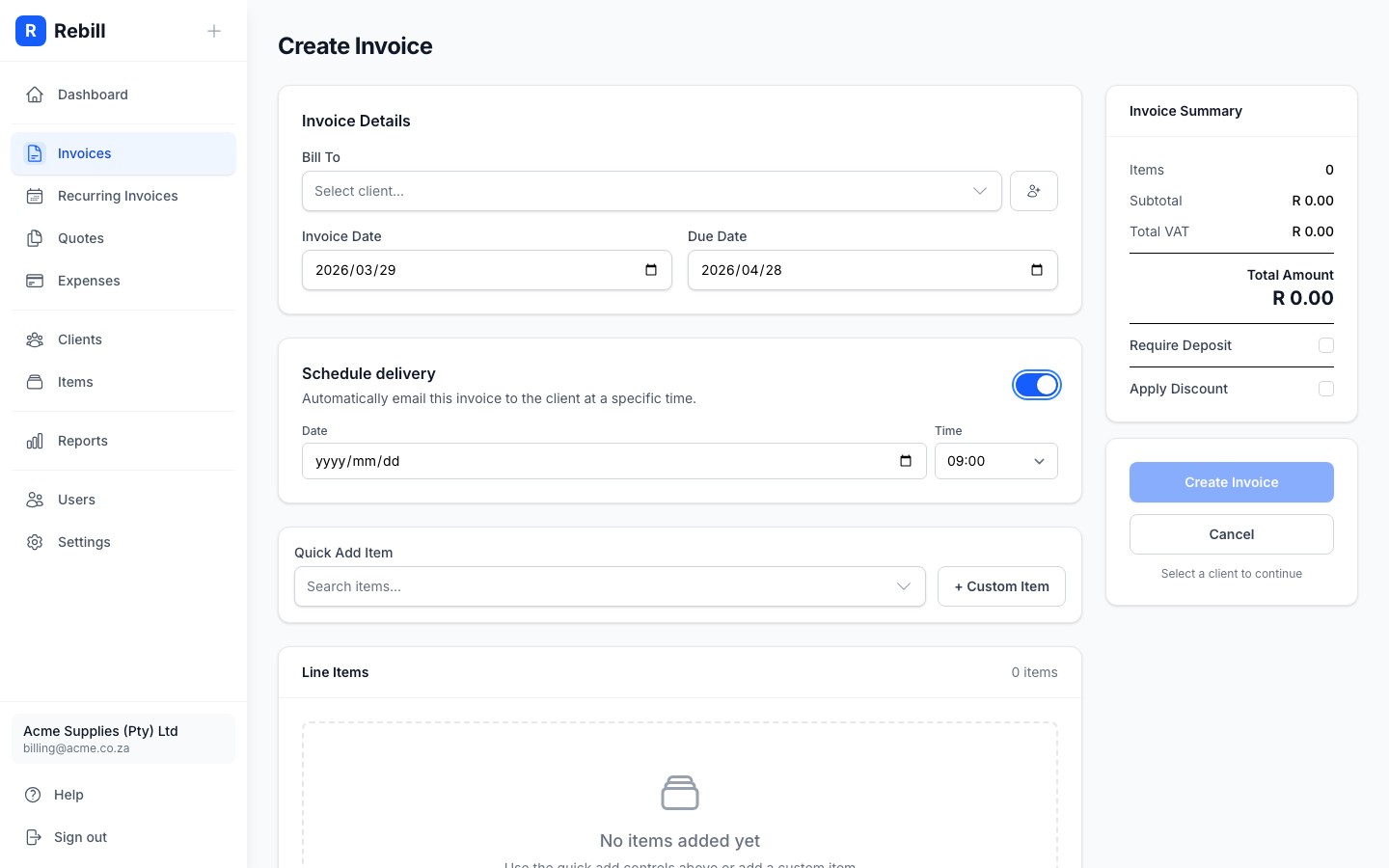Go to the Quotes section
The height and width of the screenshot is (868, 1389).
pyautogui.click(x=80, y=238)
